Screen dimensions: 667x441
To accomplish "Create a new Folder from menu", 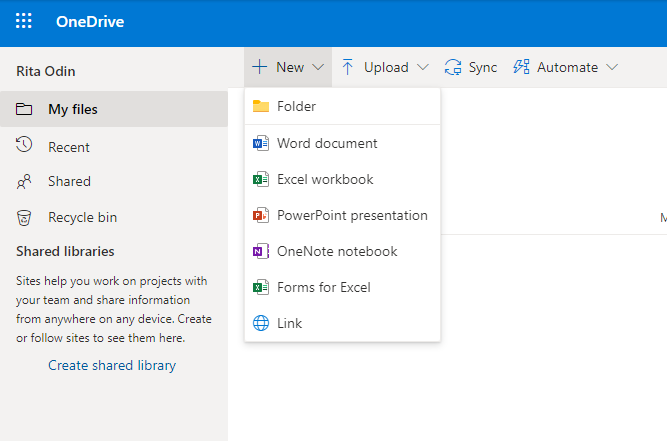I will [x=342, y=106].
